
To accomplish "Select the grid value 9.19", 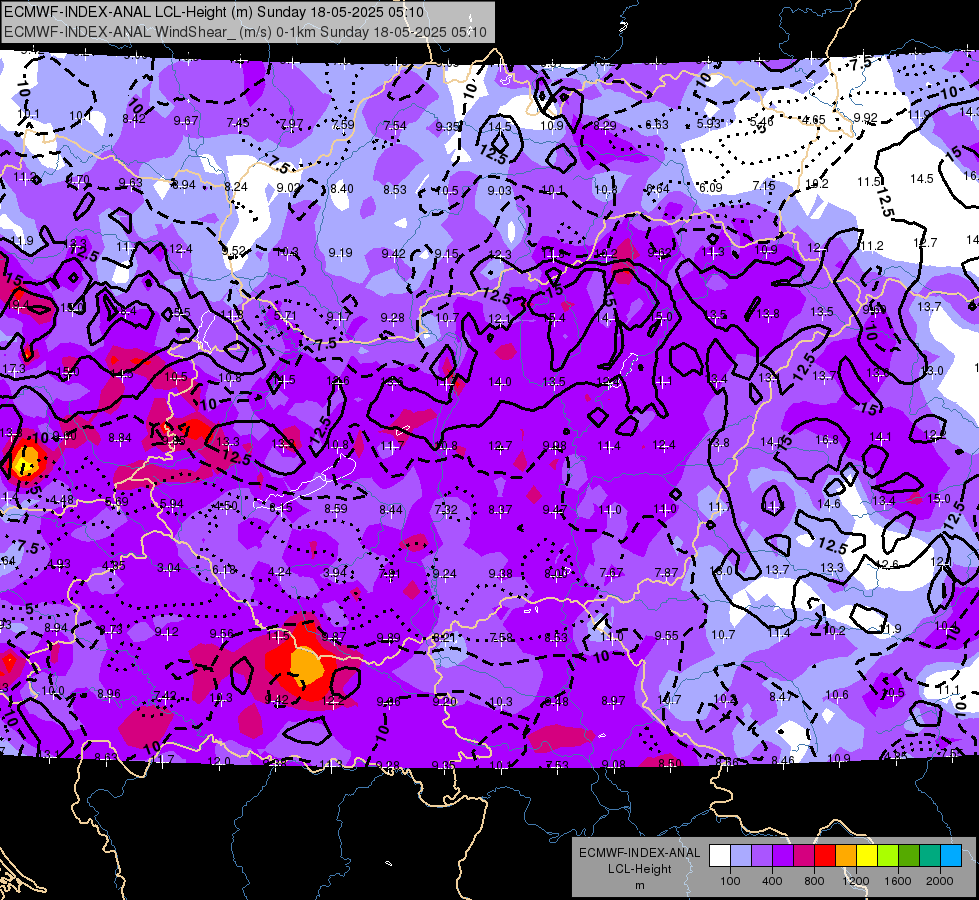I will (x=340, y=252).
